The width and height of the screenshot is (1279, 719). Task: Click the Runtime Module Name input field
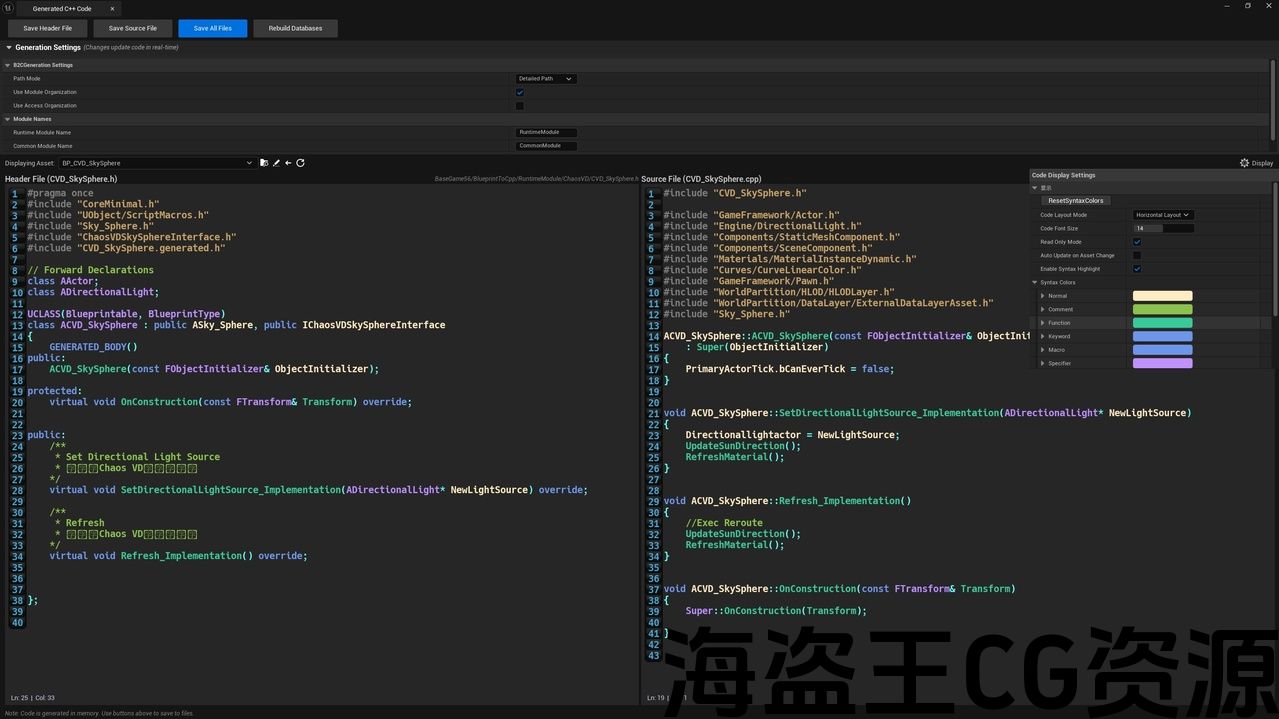coord(546,132)
